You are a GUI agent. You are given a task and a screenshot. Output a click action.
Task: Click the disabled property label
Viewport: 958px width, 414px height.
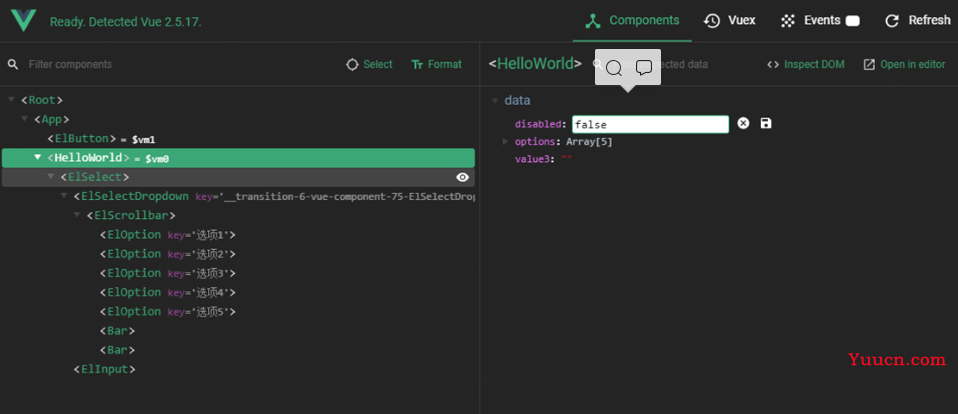pos(538,125)
